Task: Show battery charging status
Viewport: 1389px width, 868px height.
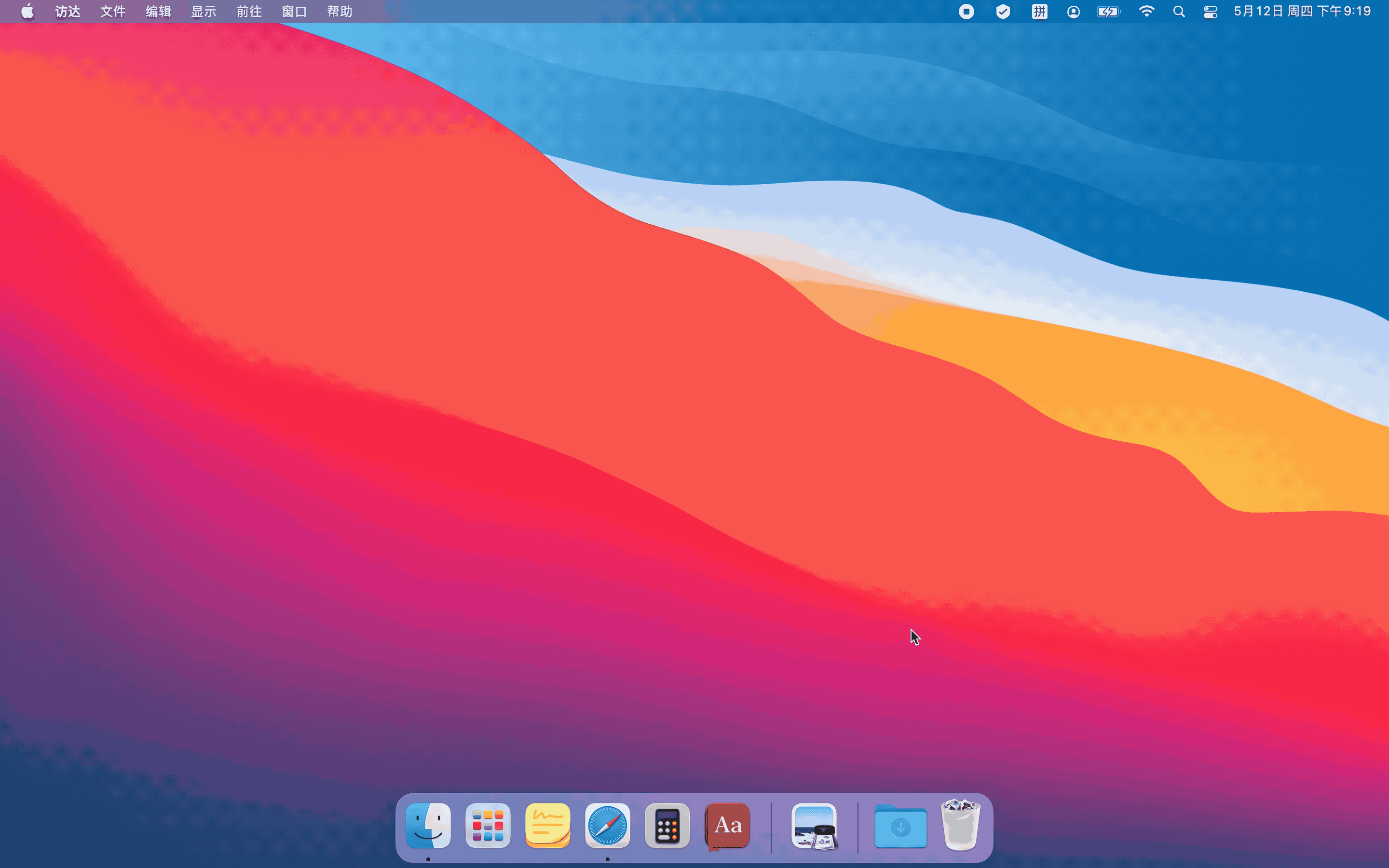Action: coord(1108,12)
